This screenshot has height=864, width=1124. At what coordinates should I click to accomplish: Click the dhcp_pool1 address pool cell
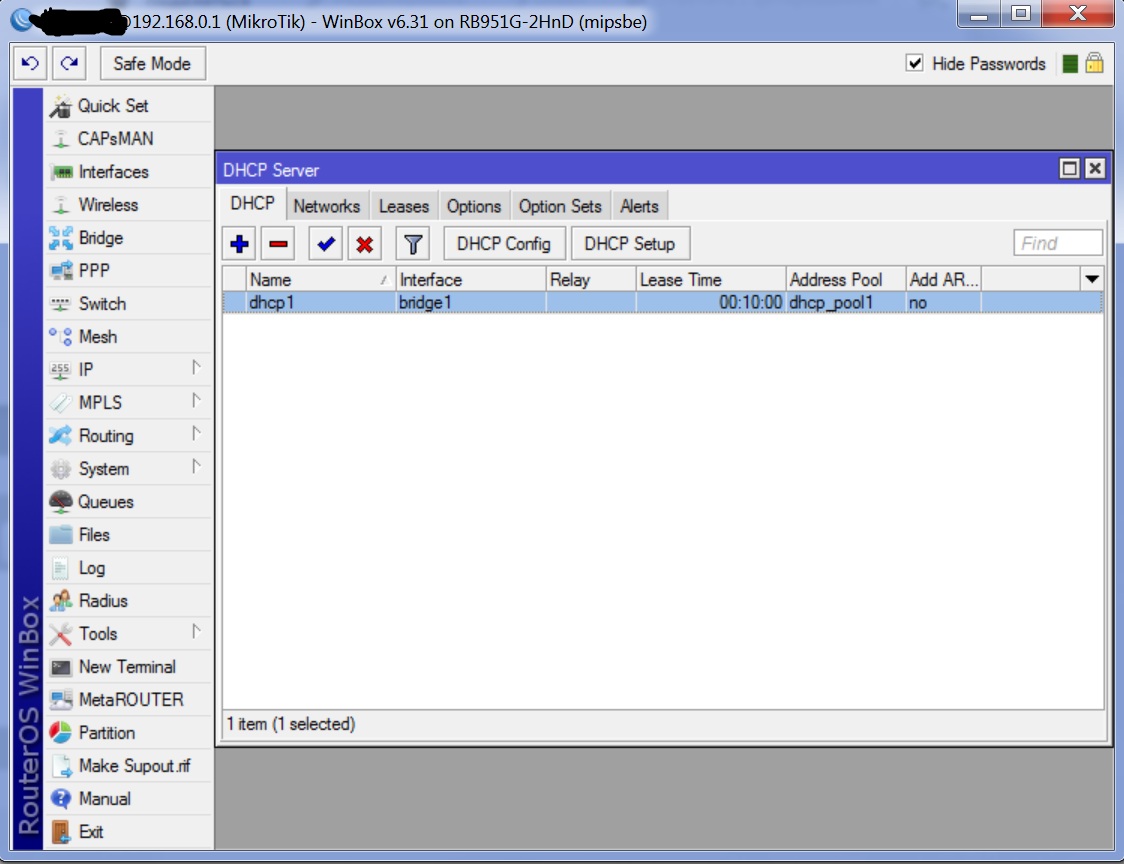pyautogui.click(x=846, y=303)
